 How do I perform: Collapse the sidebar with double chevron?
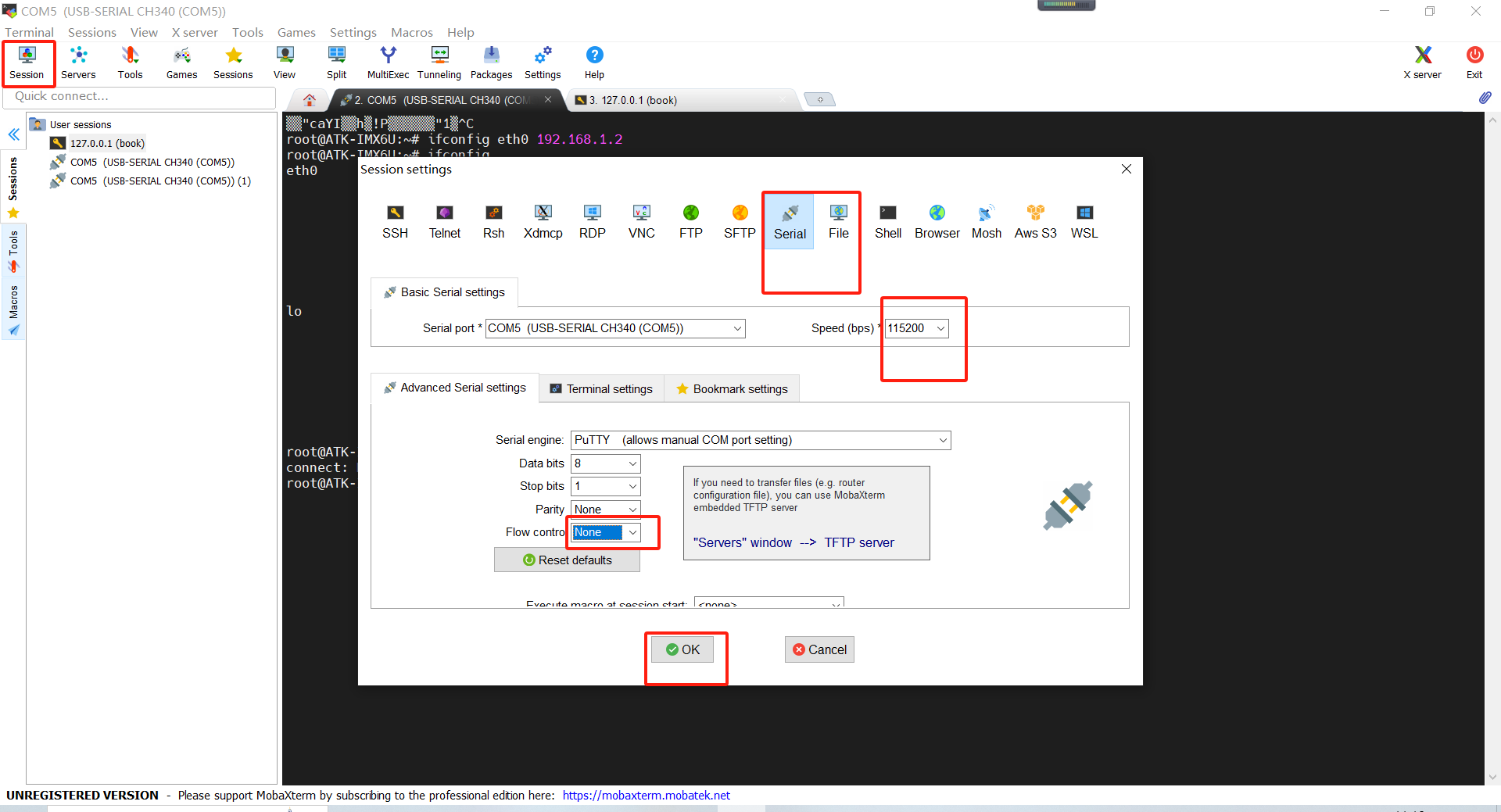14,134
